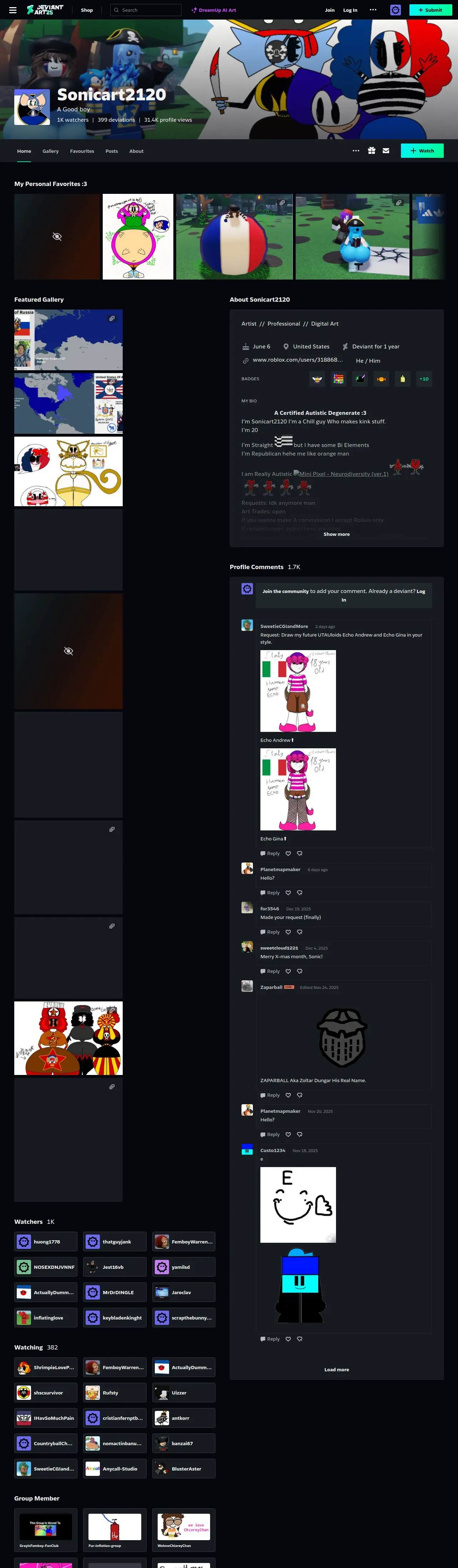Click the share icon under Custo1234's comment
Image resolution: width=458 pixels, height=1568 pixels.
(299, 1339)
